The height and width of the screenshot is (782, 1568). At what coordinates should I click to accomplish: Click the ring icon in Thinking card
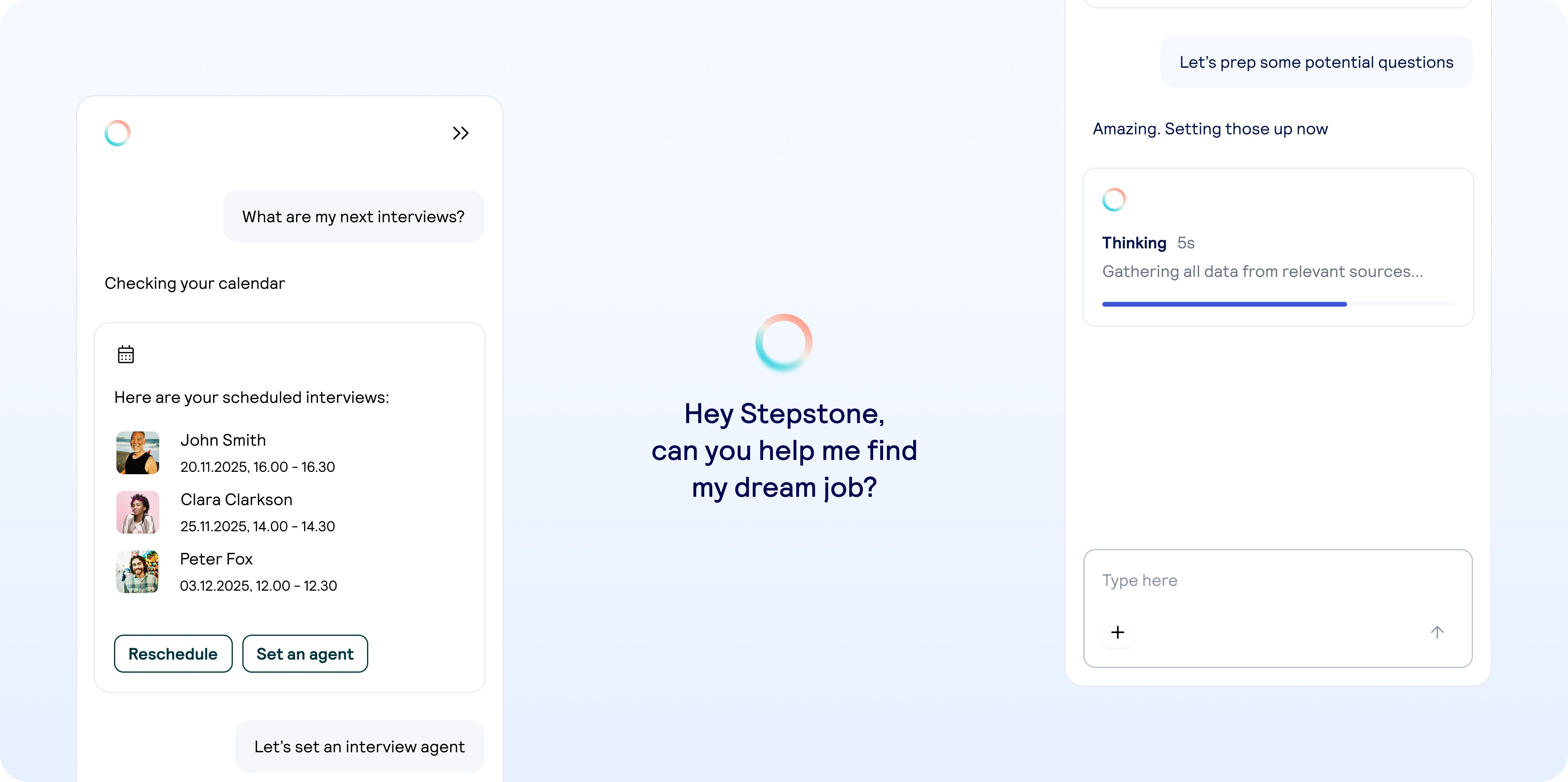tap(1114, 200)
